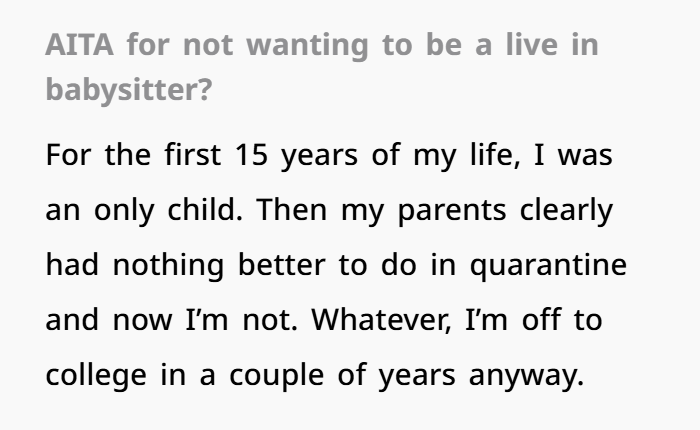Click the word "live" in the heading
This screenshot has height=430, width=700.
[532, 45]
